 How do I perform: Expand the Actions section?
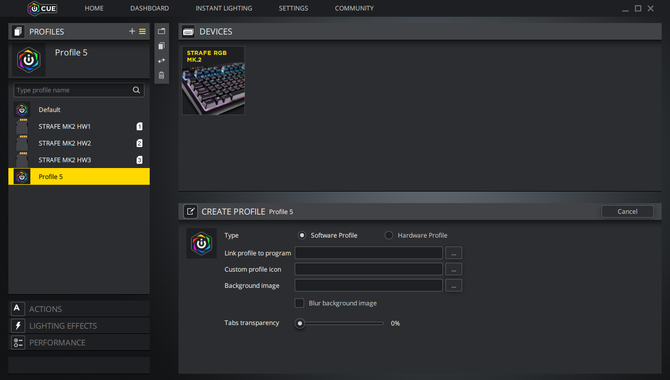tap(79, 309)
